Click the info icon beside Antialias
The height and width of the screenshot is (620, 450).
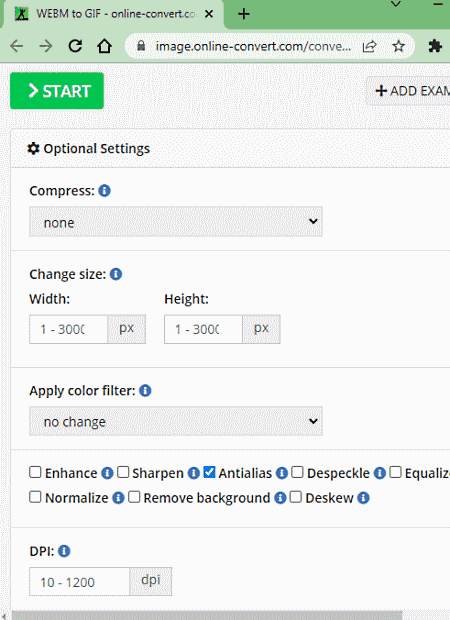click(x=282, y=473)
